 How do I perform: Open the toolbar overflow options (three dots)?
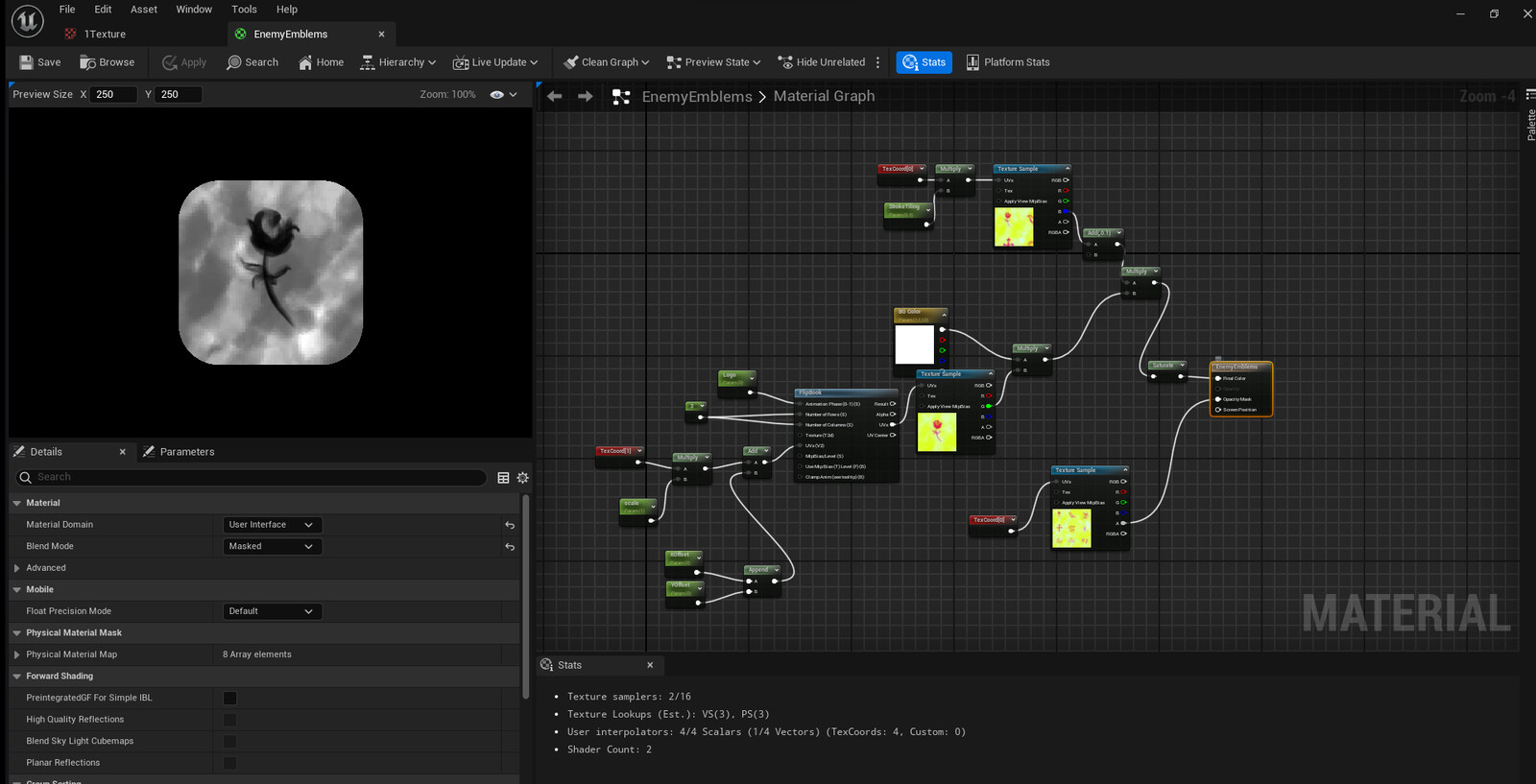(877, 62)
